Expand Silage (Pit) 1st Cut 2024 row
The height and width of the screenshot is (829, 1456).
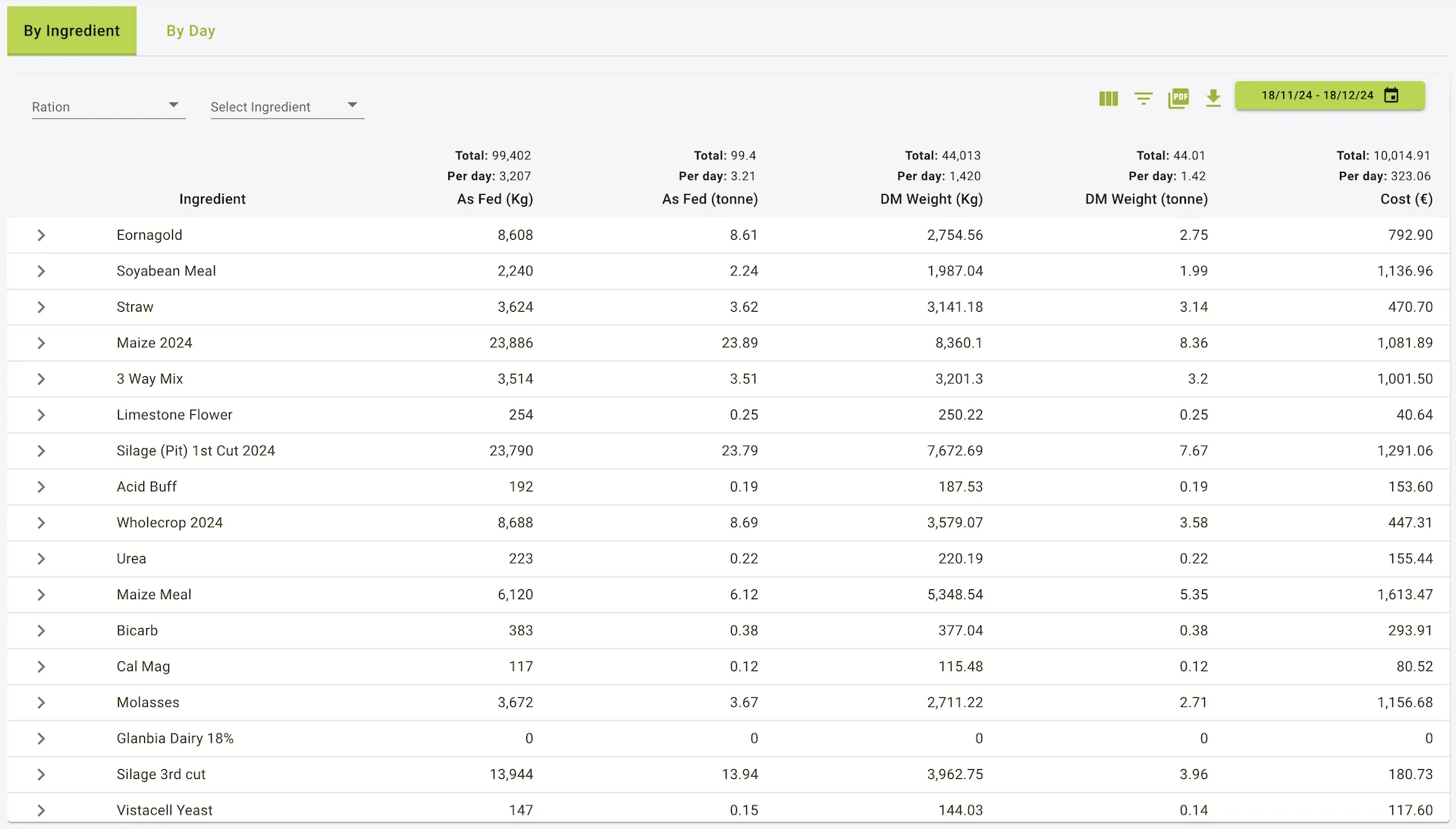pos(41,451)
